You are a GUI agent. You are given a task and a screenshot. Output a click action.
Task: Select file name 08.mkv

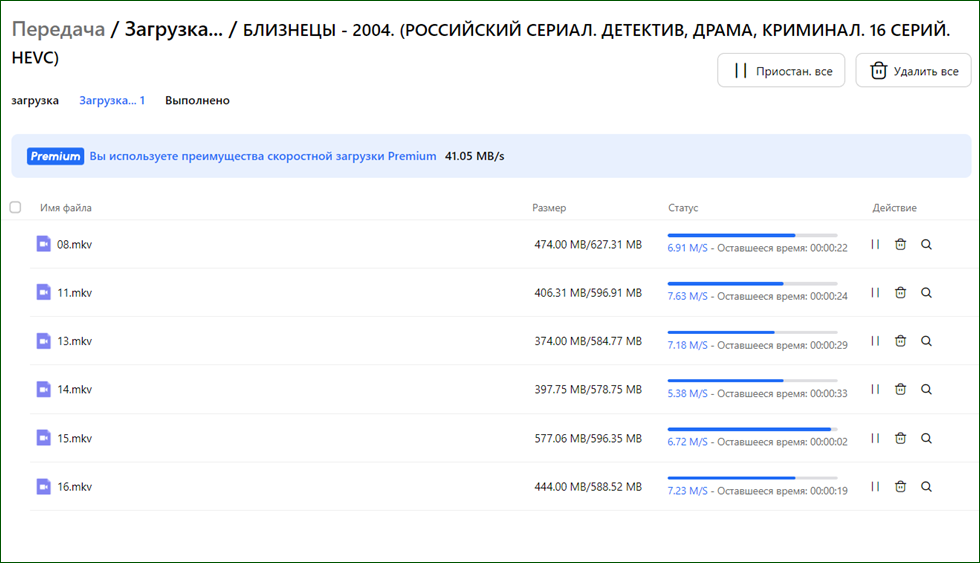coord(74,244)
